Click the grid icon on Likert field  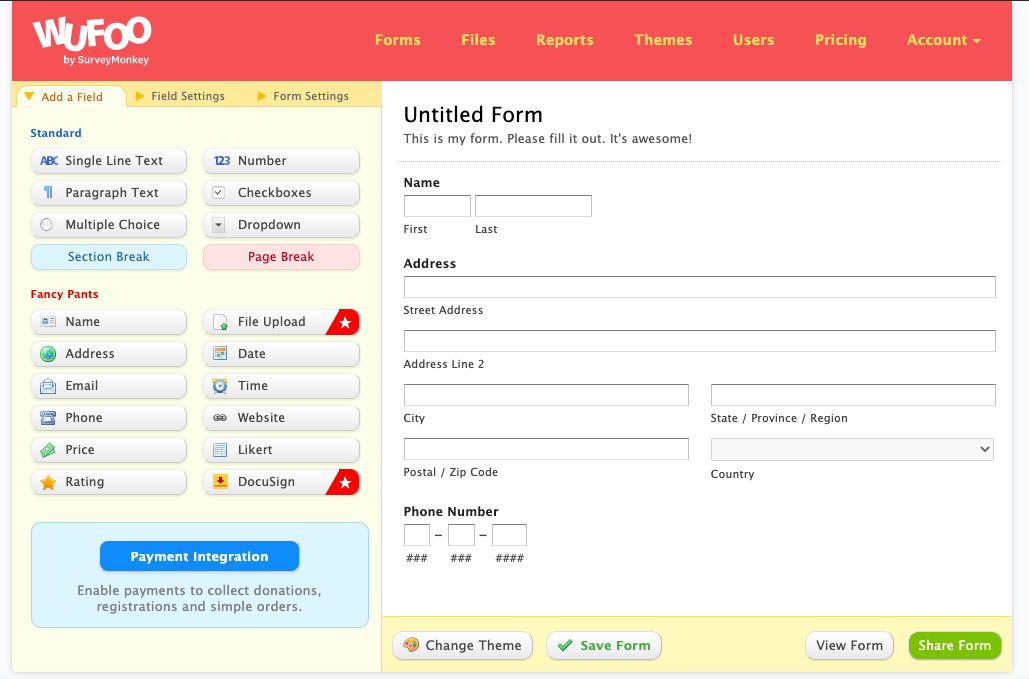point(220,449)
